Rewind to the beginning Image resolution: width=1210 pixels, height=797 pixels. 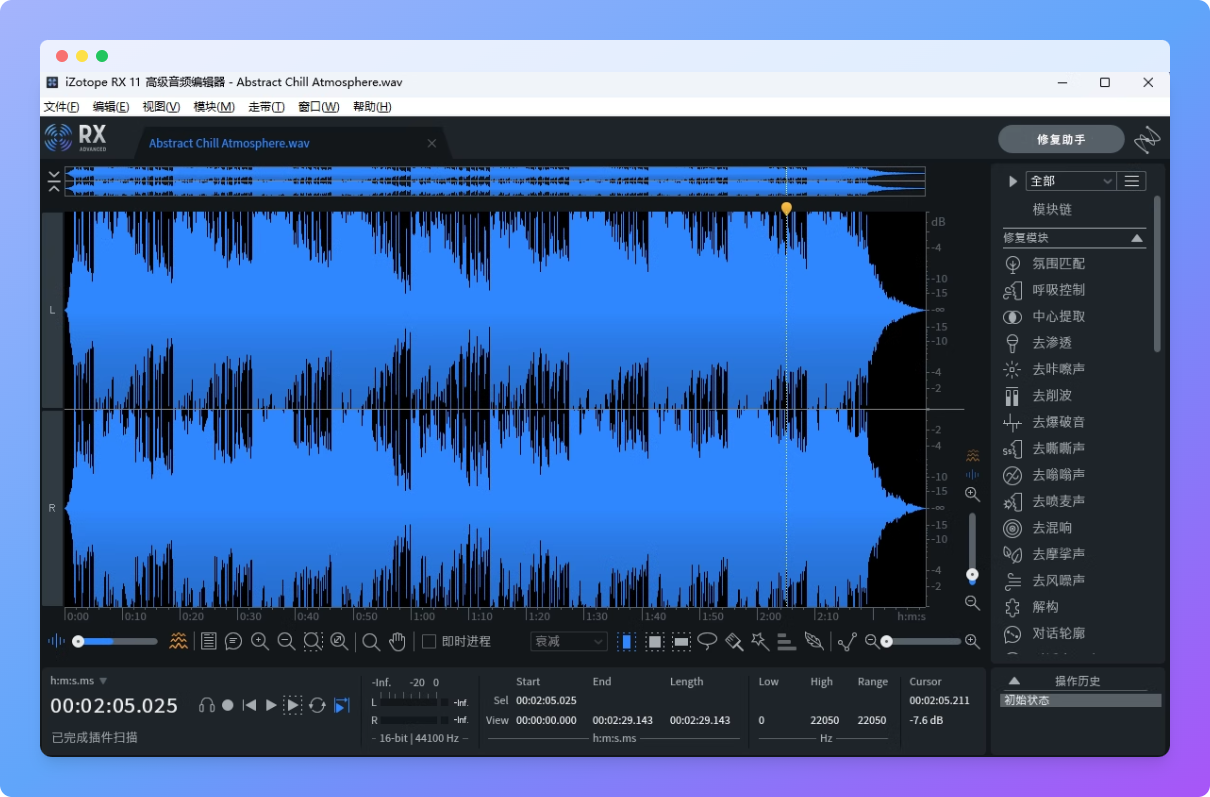[249, 705]
